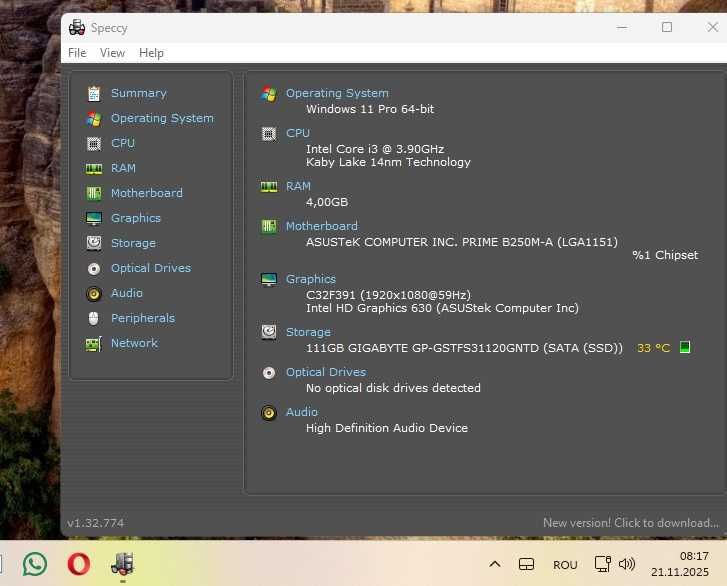Open Storage section in sidebar
Viewport: 727px width, 586px height.
[134, 243]
